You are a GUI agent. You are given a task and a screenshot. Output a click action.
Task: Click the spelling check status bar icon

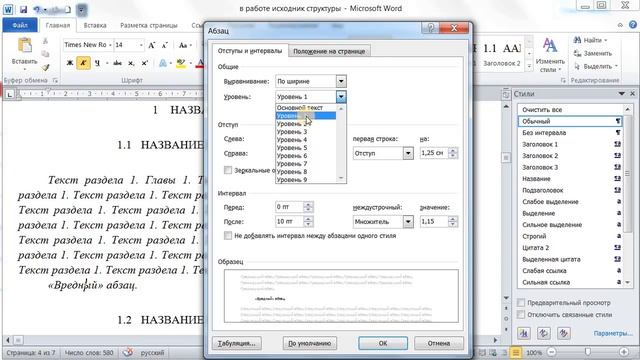(128, 352)
